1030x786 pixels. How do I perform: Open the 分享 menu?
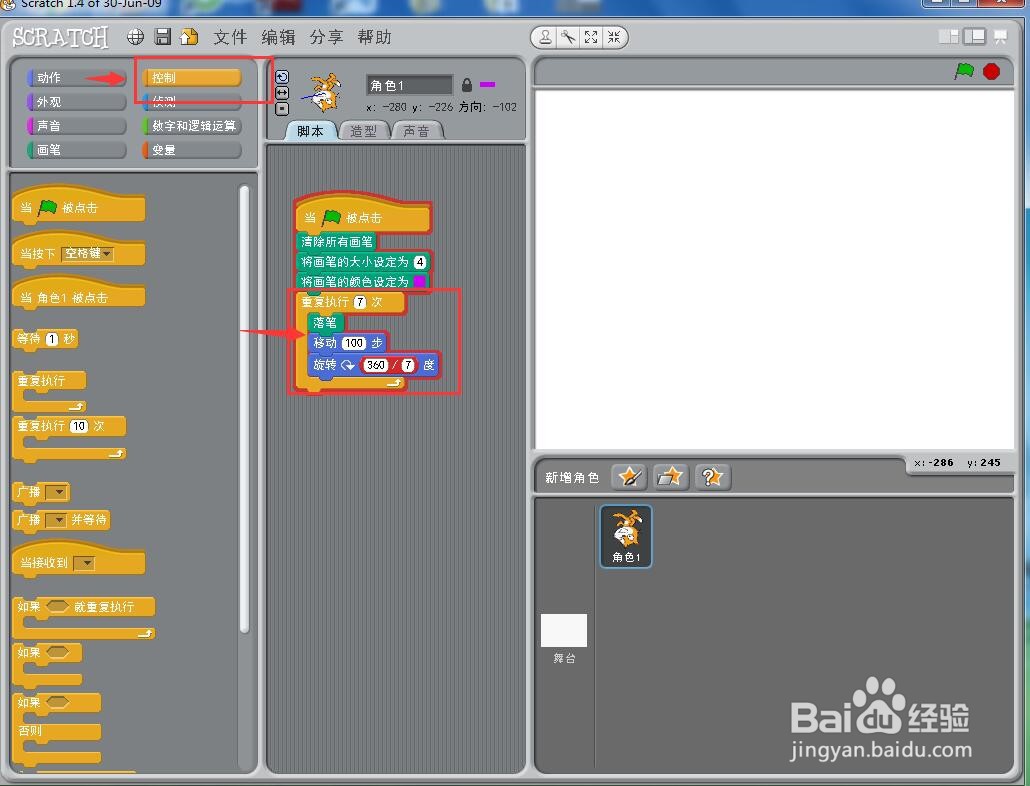coord(326,37)
